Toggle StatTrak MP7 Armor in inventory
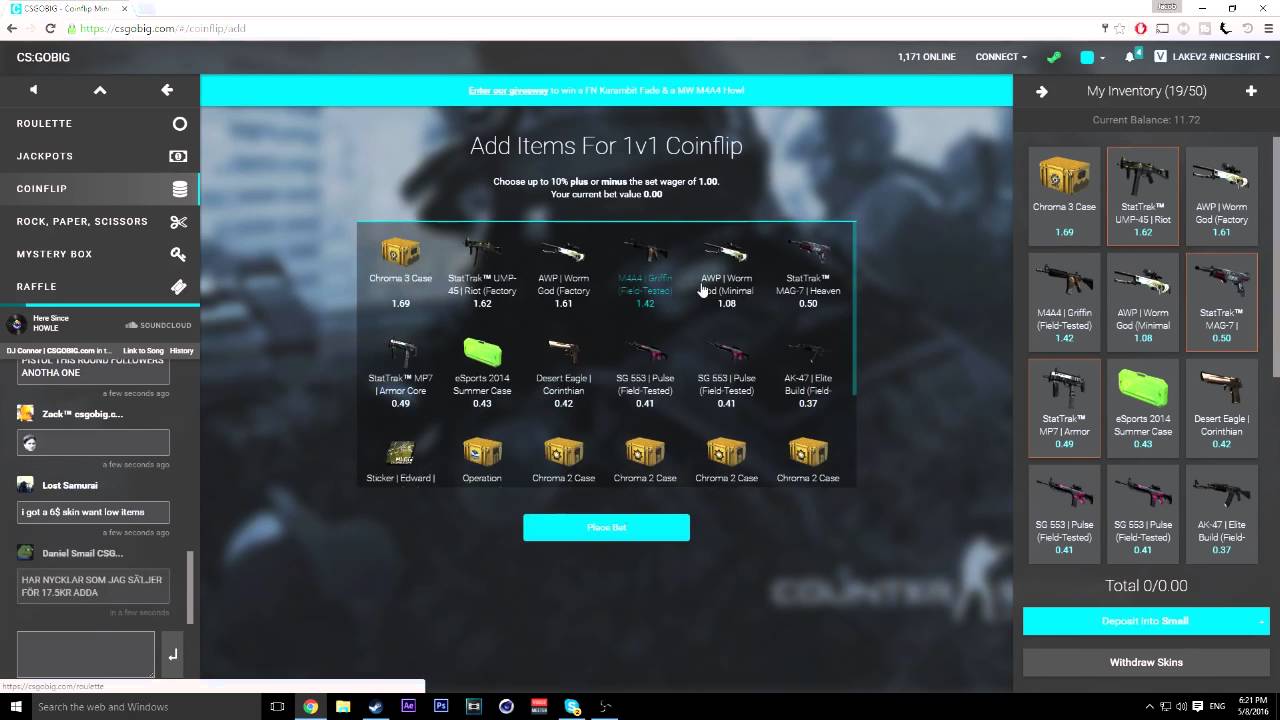Image resolution: width=1280 pixels, height=720 pixels. pyautogui.click(x=1064, y=408)
